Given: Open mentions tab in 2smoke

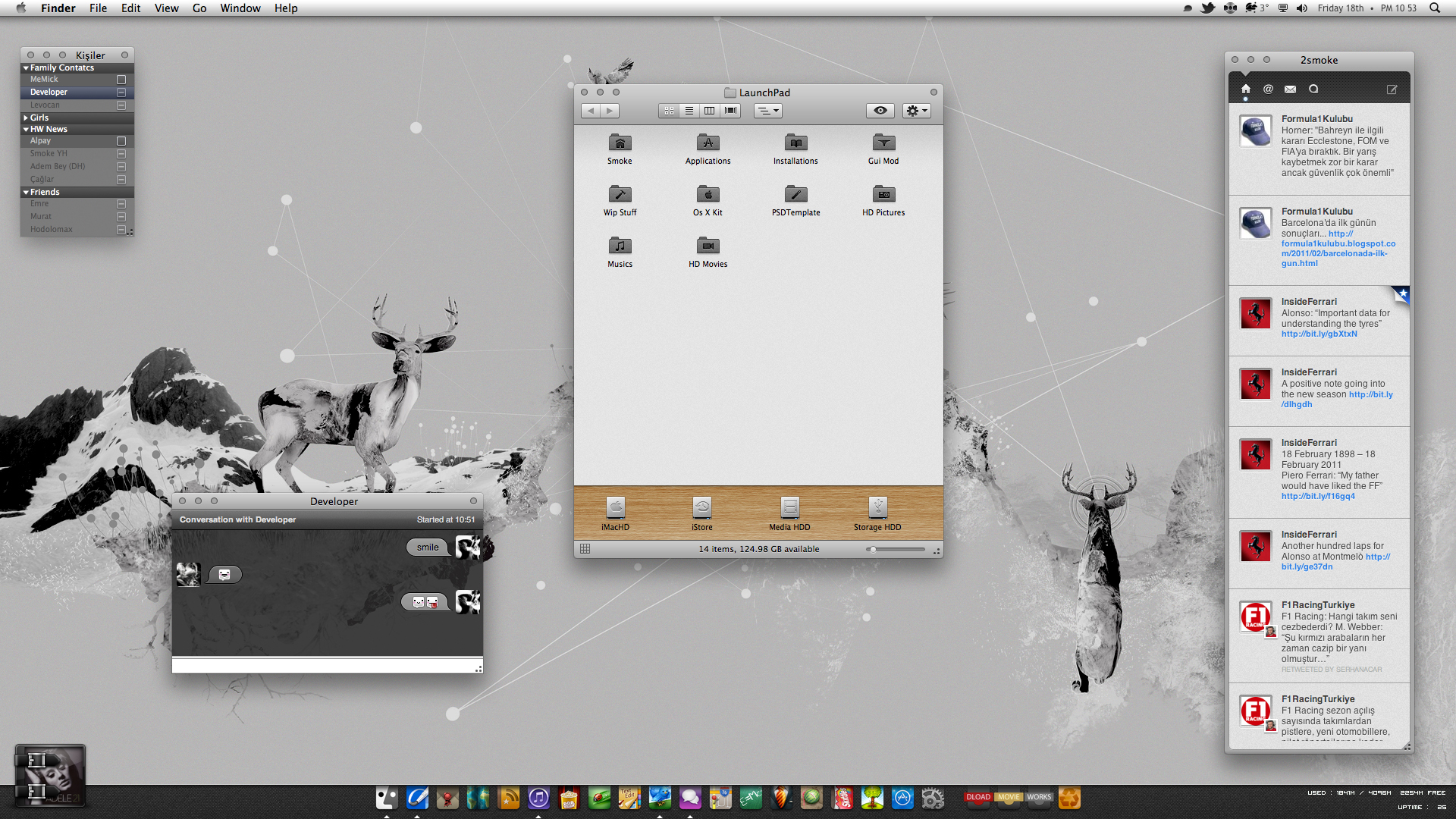Looking at the screenshot, I should (1268, 89).
